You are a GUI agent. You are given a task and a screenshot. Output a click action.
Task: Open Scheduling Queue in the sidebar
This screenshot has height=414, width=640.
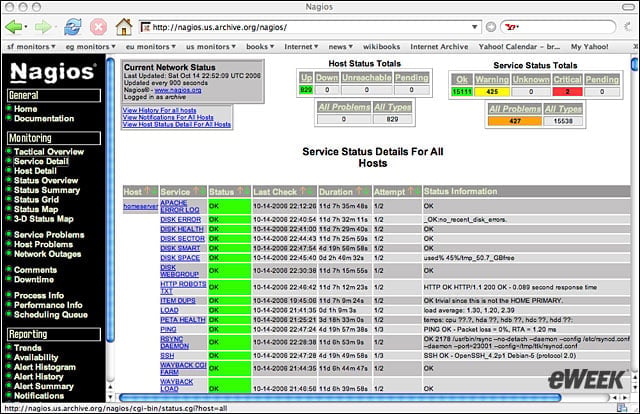coord(51,314)
